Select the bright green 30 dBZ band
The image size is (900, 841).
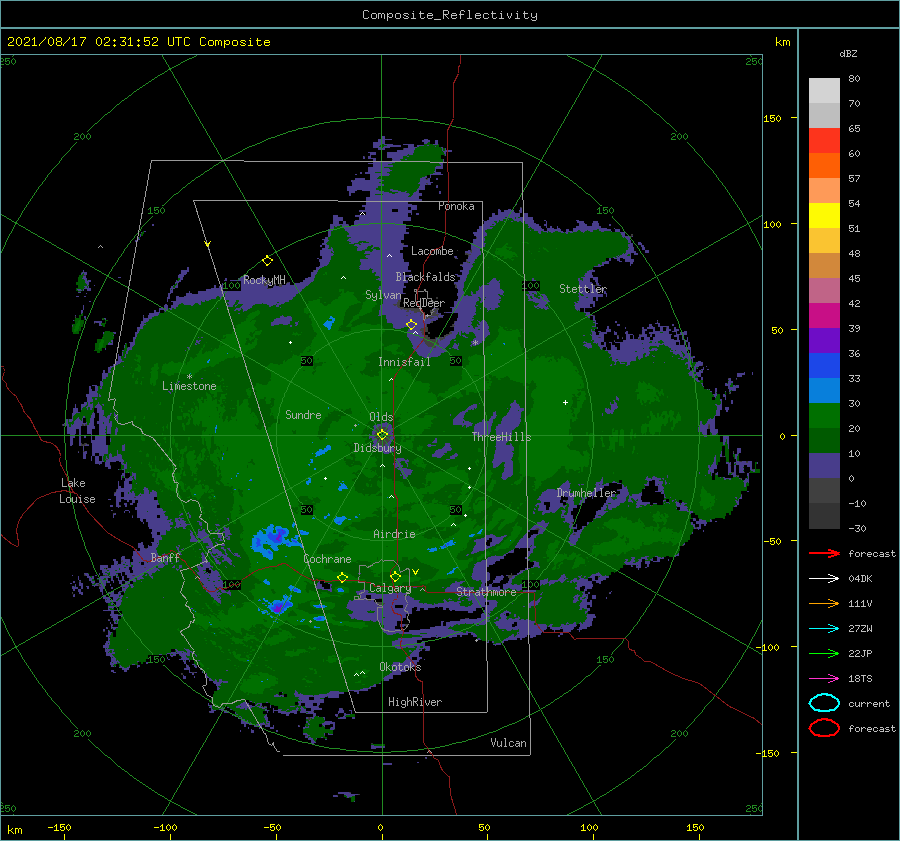[x=824, y=415]
